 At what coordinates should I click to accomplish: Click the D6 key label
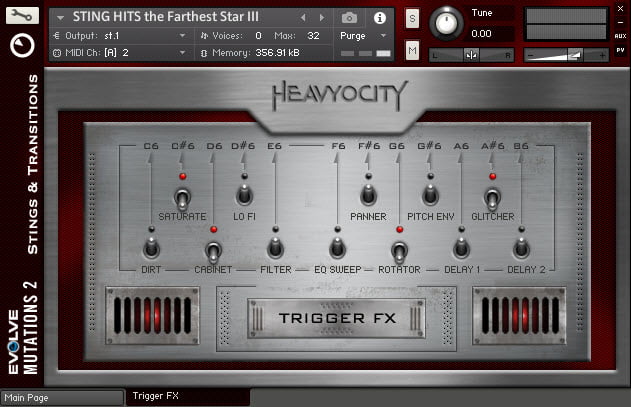(x=214, y=146)
